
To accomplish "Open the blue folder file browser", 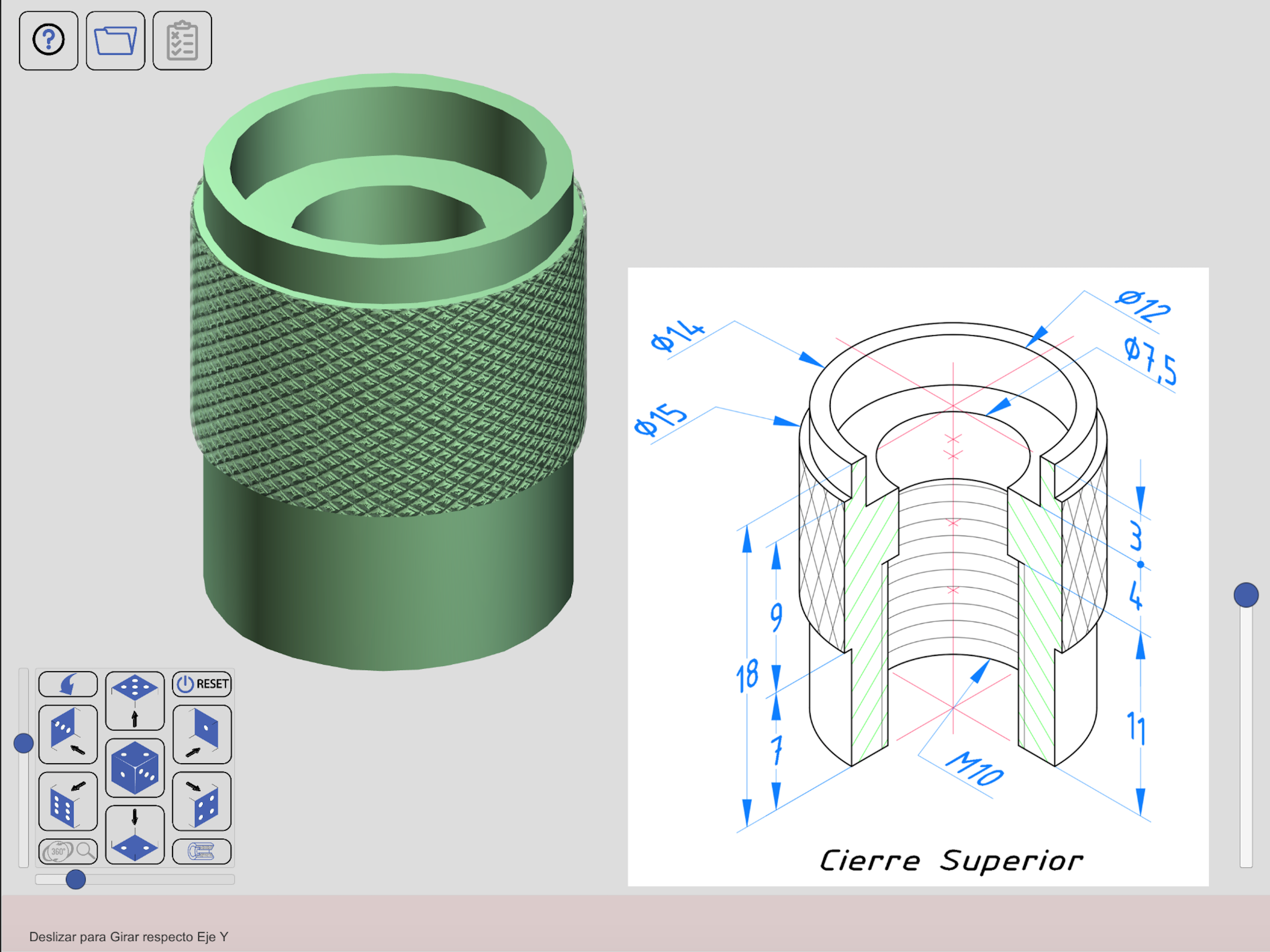I will [115, 40].
